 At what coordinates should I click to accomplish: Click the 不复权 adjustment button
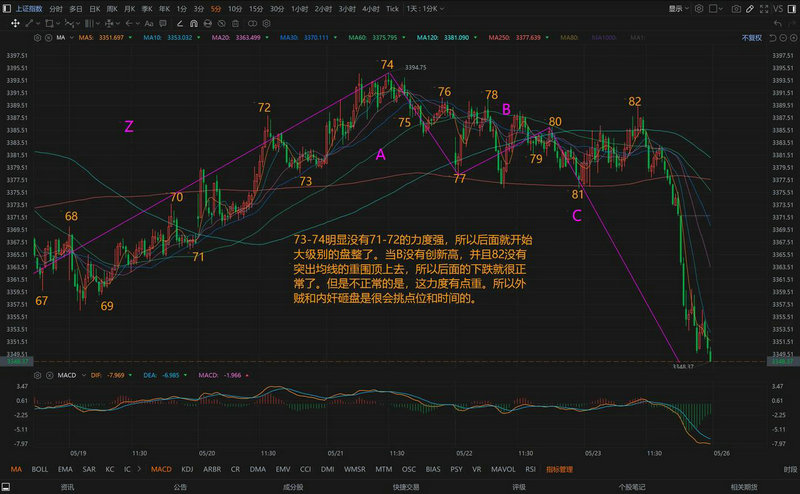click(751, 37)
